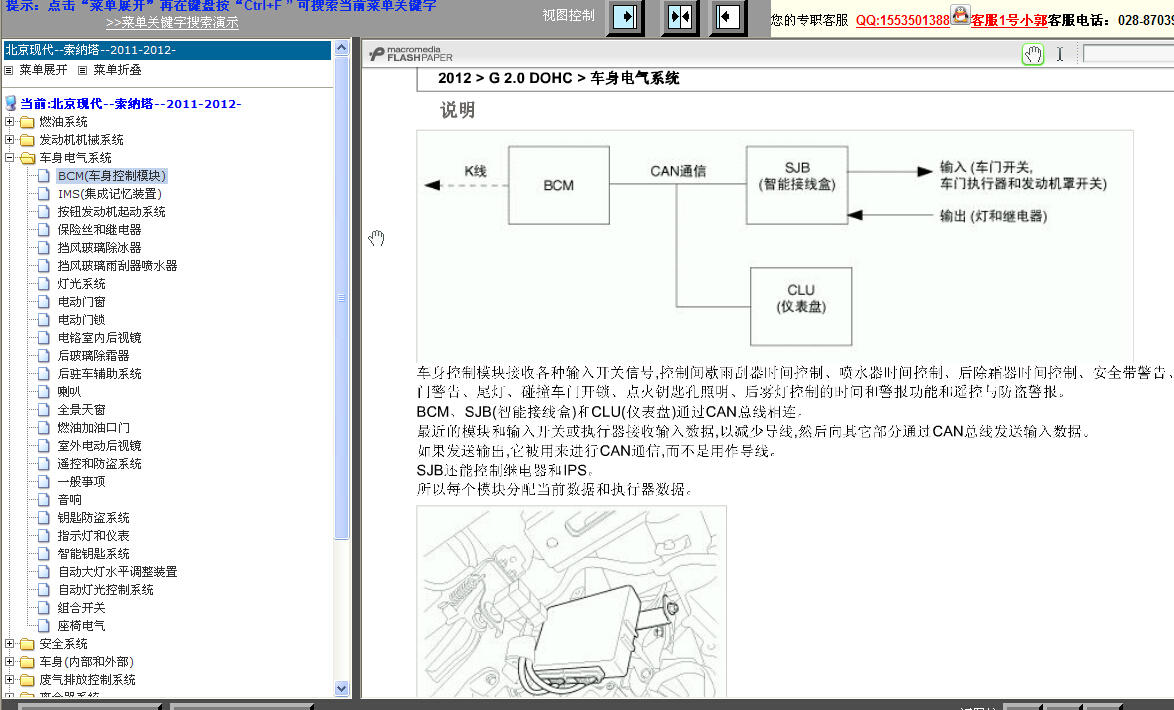
Task: Click the BCM CAN communication block diagram
Action: [775, 246]
